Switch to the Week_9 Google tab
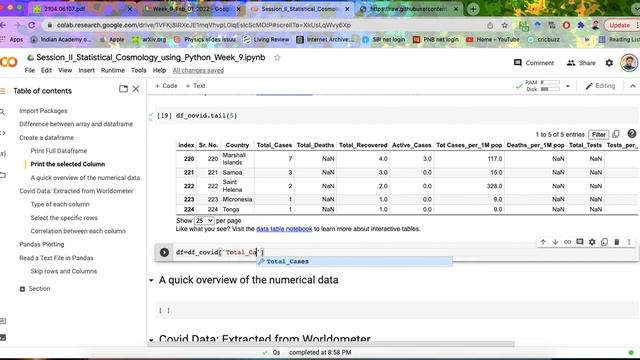 191,9
